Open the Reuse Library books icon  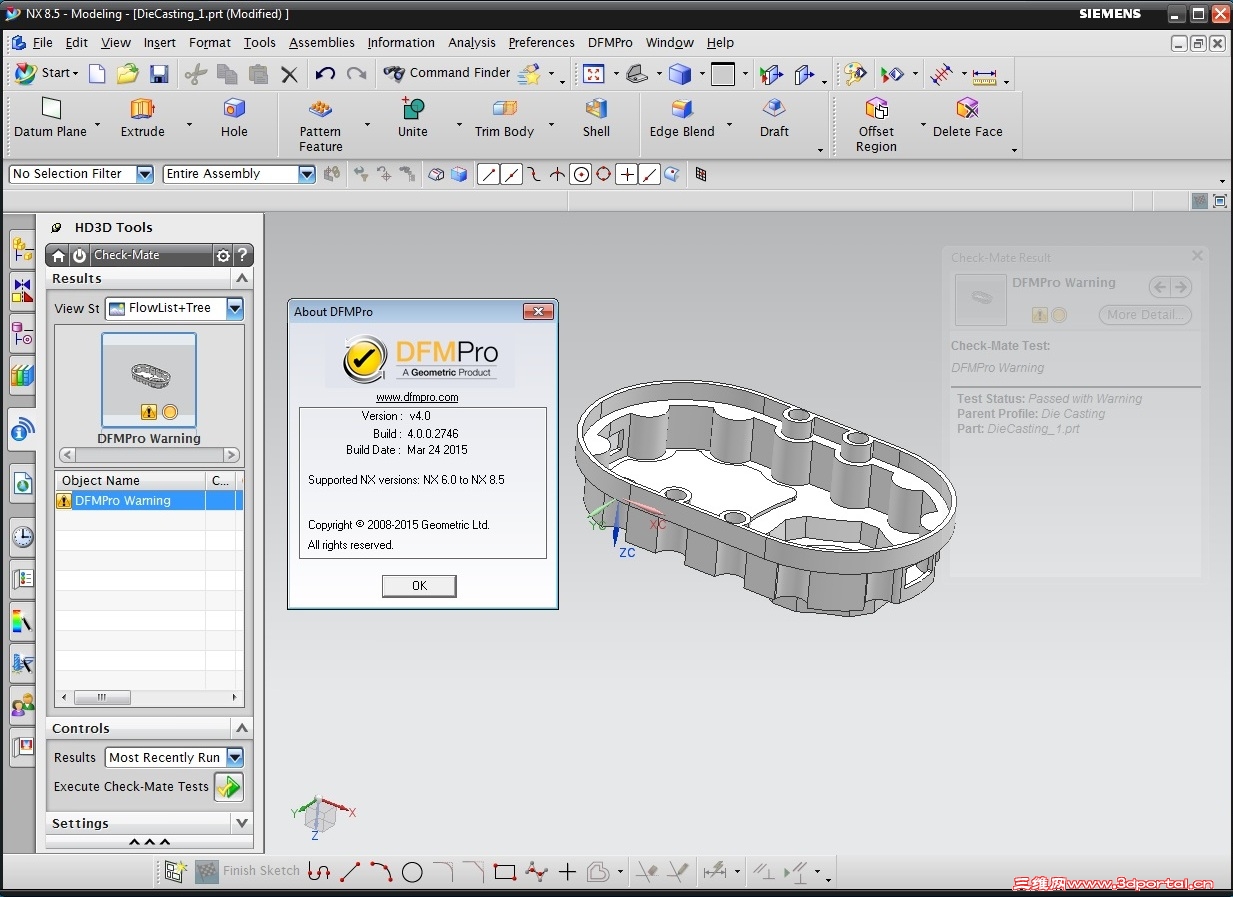coord(22,376)
